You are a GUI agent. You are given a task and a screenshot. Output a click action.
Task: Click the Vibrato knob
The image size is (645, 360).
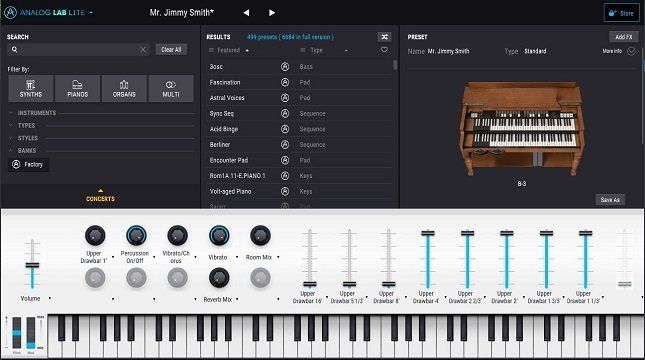point(219,235)
